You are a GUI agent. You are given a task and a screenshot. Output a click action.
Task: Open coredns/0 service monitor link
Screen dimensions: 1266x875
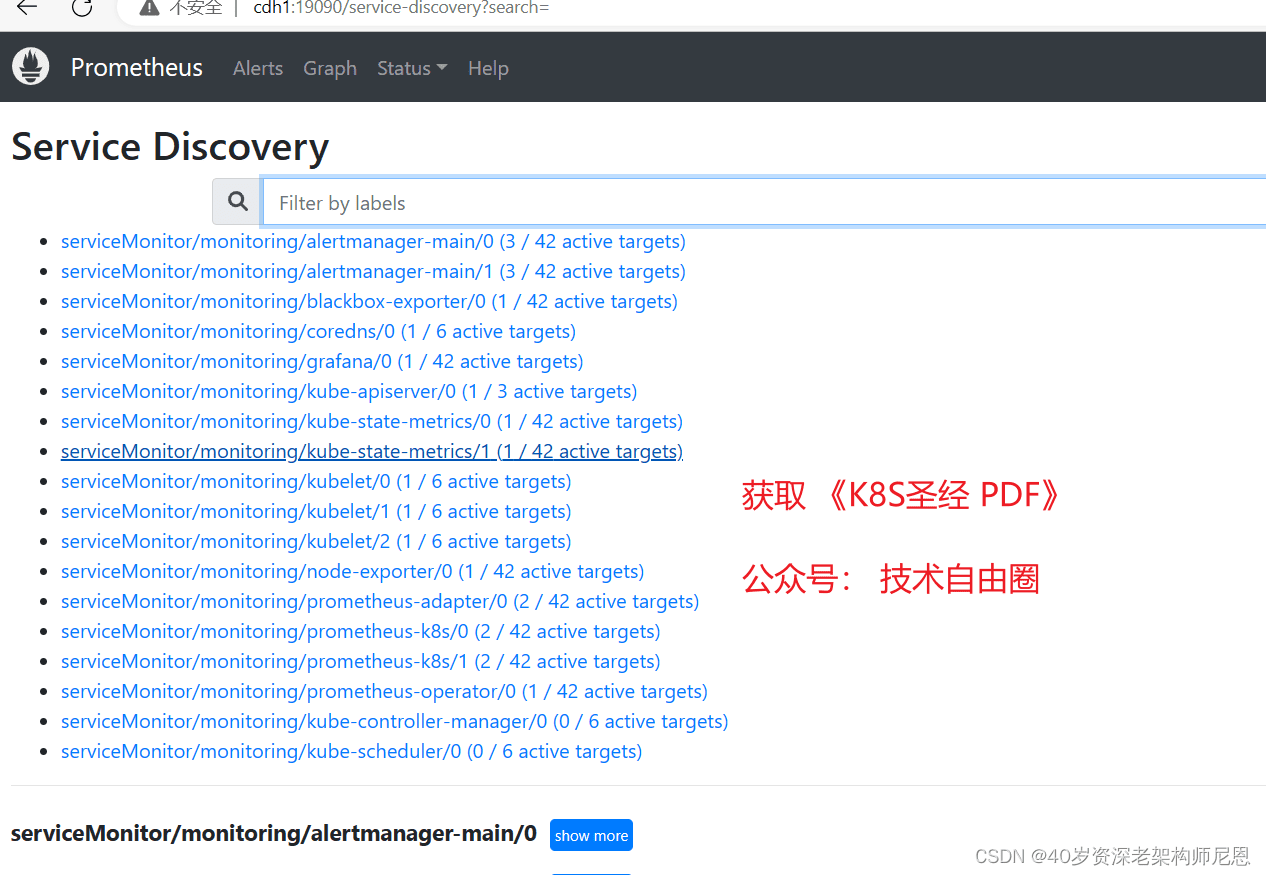click(318, 331)
